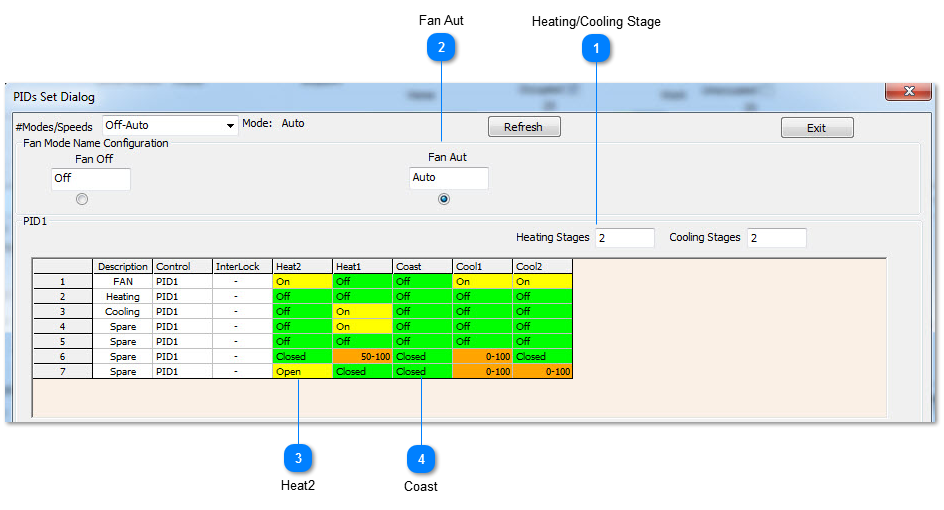
Task: Click the Heating Stages input field
Action: coord(625,238)
